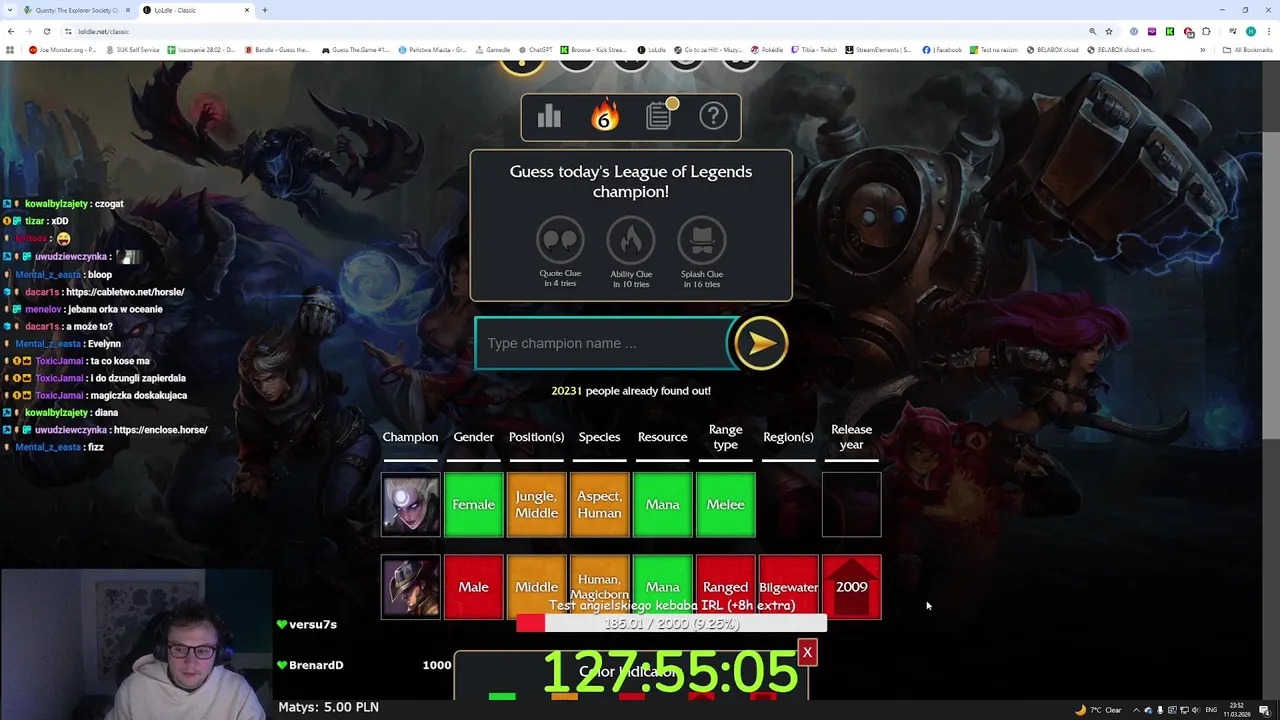Switch the ENG keyboard language indicator

tap(1211, 710)
